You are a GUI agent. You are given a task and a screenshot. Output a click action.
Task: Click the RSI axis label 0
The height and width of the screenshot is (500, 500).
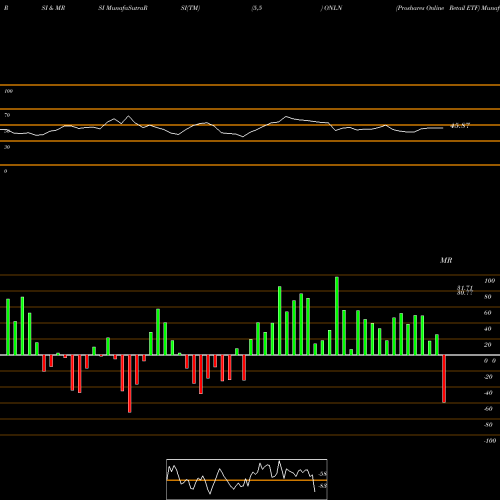[x=5, y=171]
